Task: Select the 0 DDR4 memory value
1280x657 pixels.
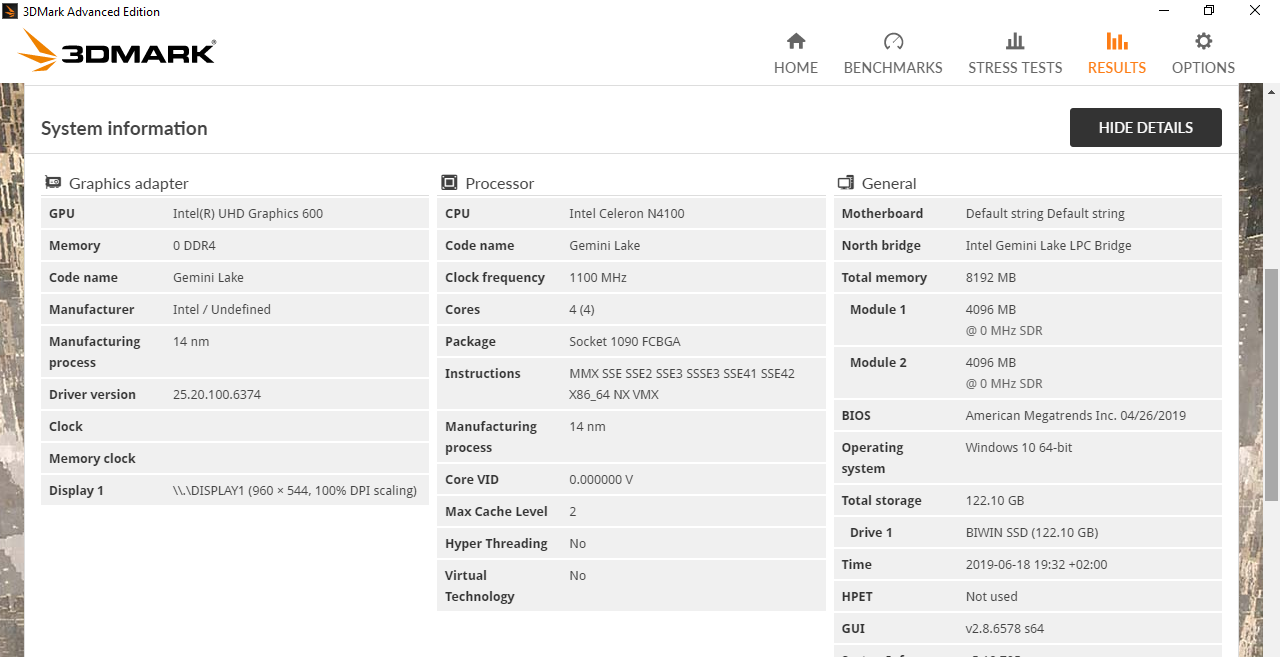Action: tap(194, 245)
